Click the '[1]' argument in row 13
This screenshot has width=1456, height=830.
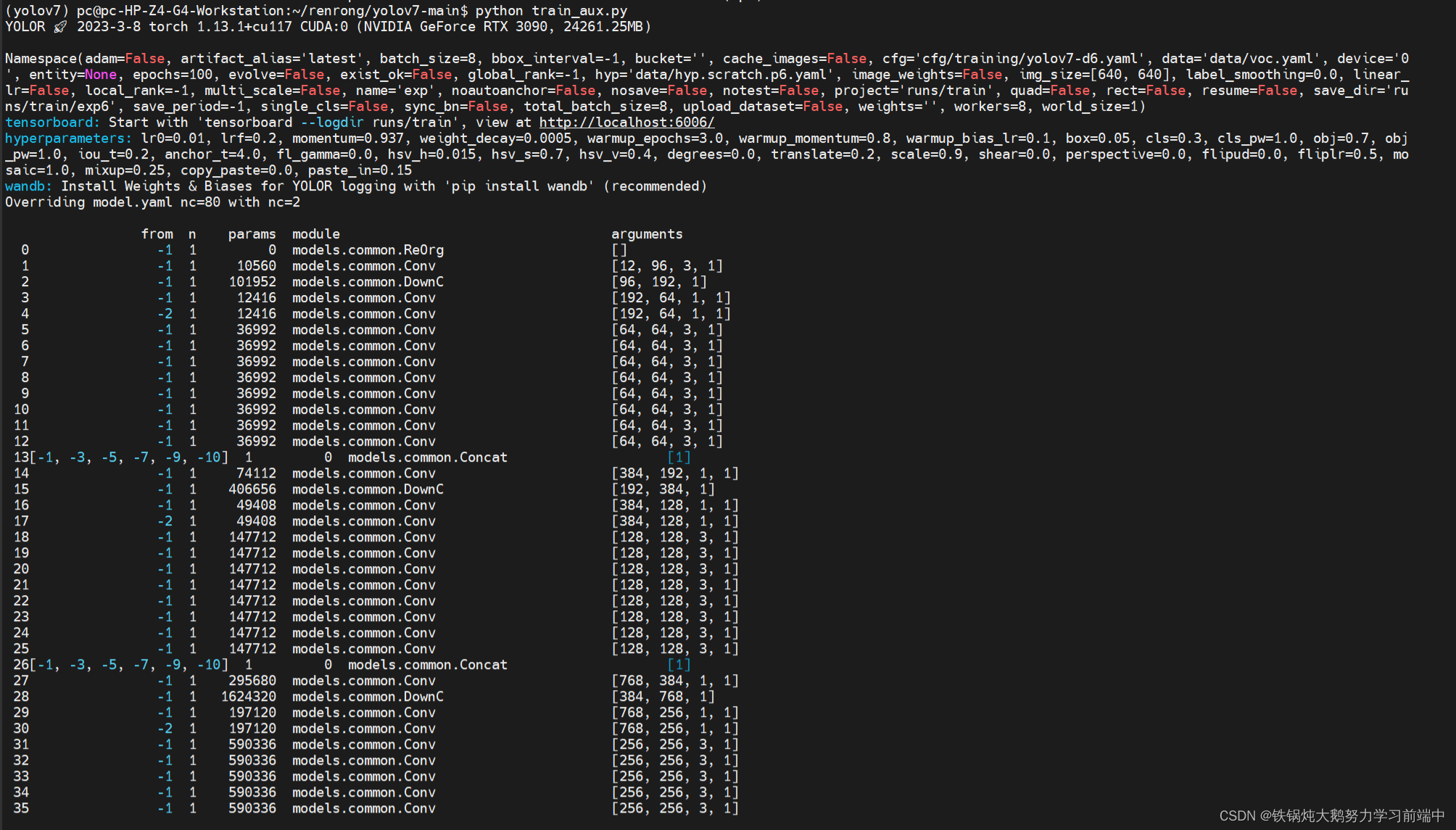click(x=679, y=457)
